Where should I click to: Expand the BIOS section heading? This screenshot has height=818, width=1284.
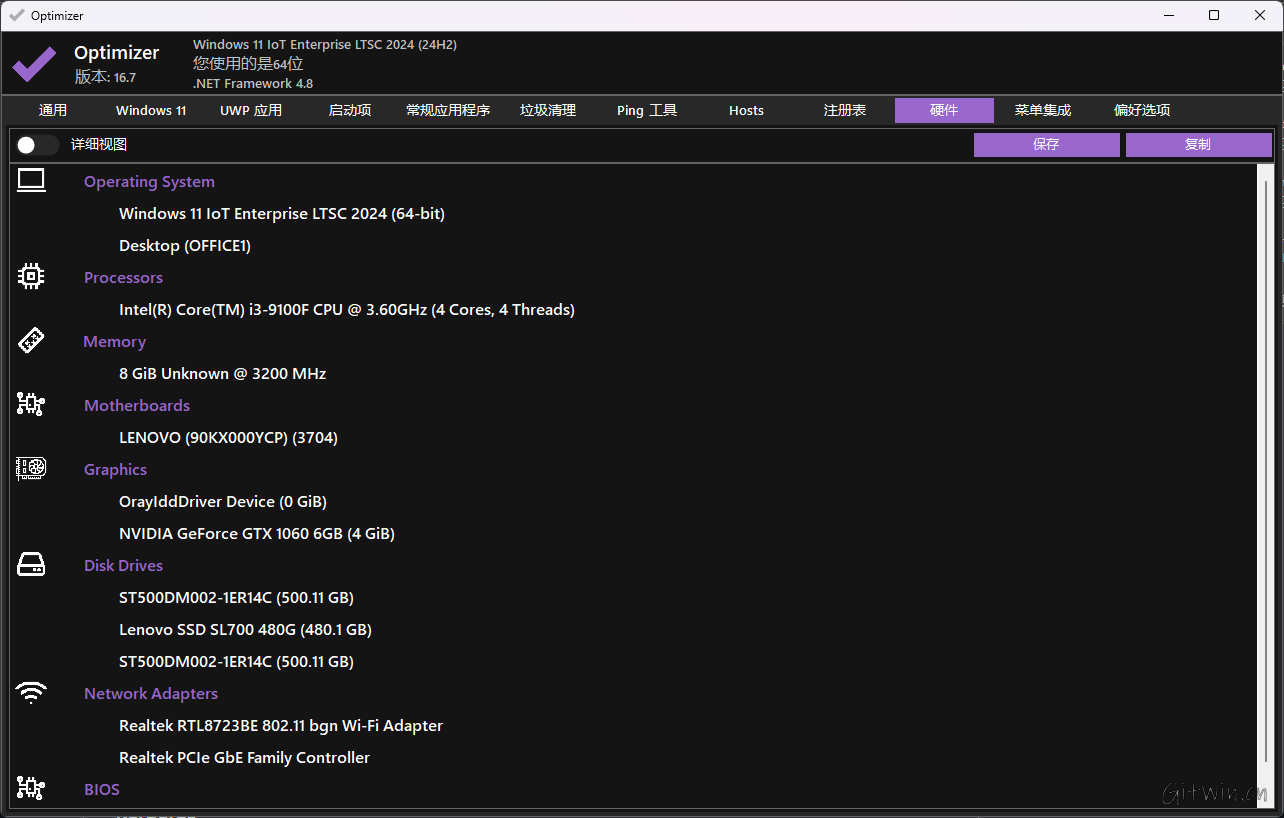(101, 789)
